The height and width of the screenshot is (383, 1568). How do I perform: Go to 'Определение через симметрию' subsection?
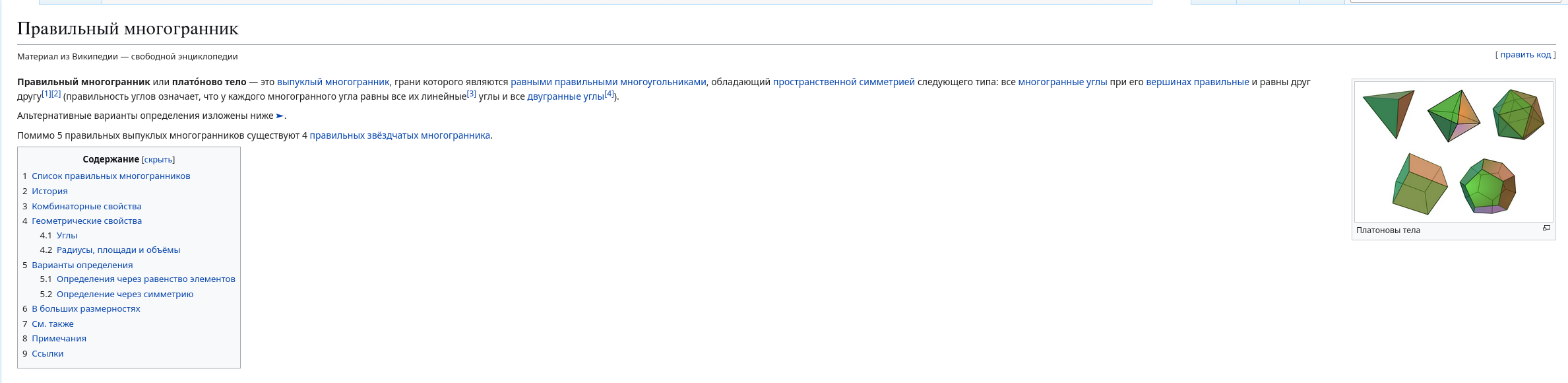125,295
